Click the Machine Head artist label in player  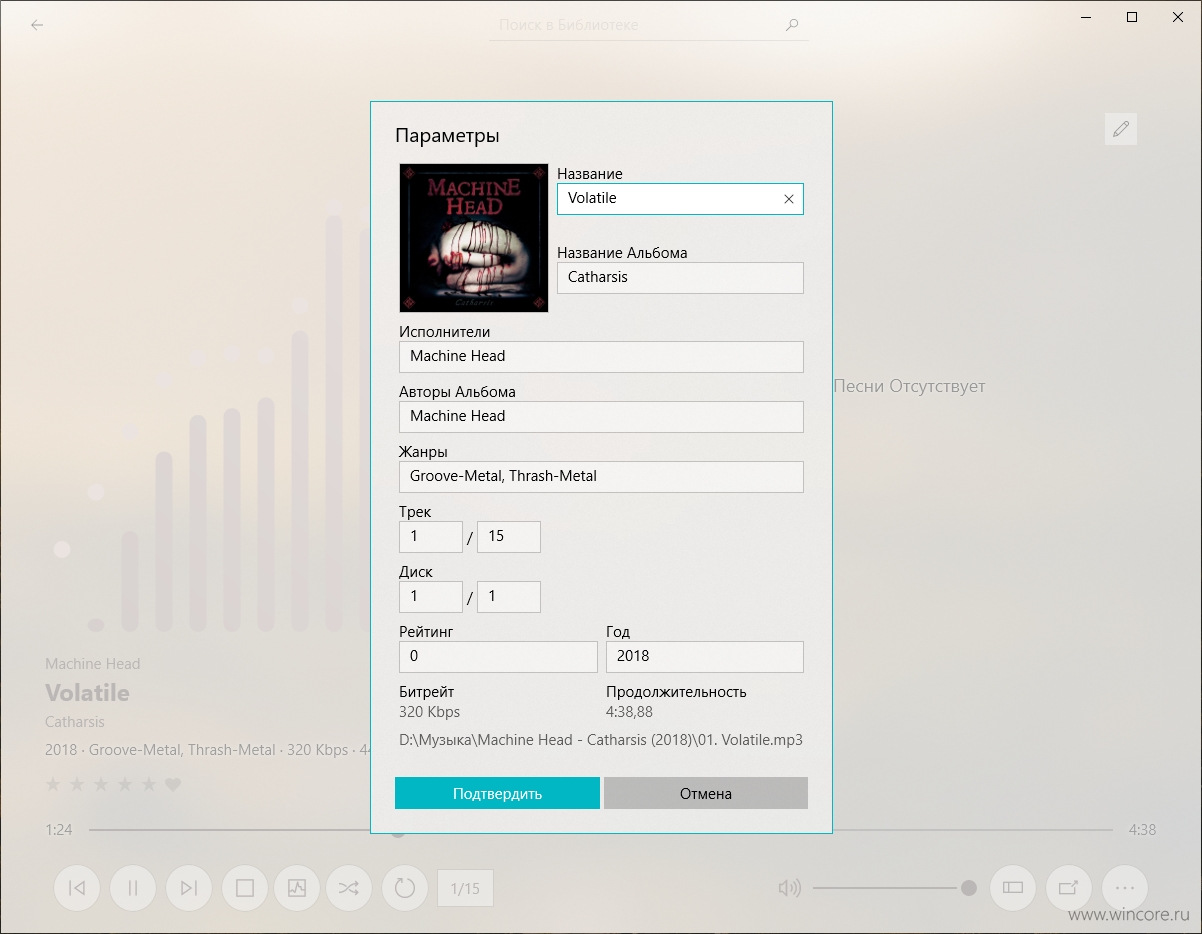pyautogui.click(x=93, y=664)
